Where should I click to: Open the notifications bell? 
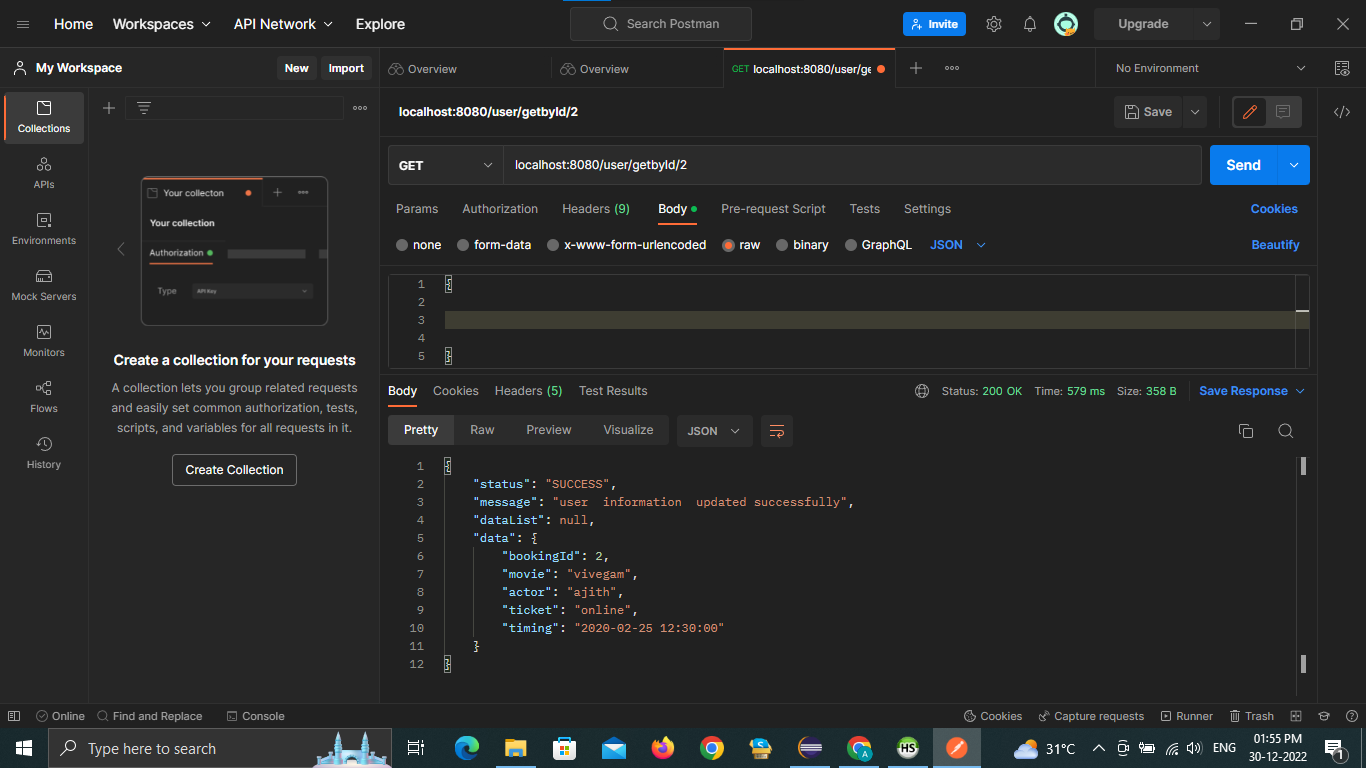click(1030, 24)
